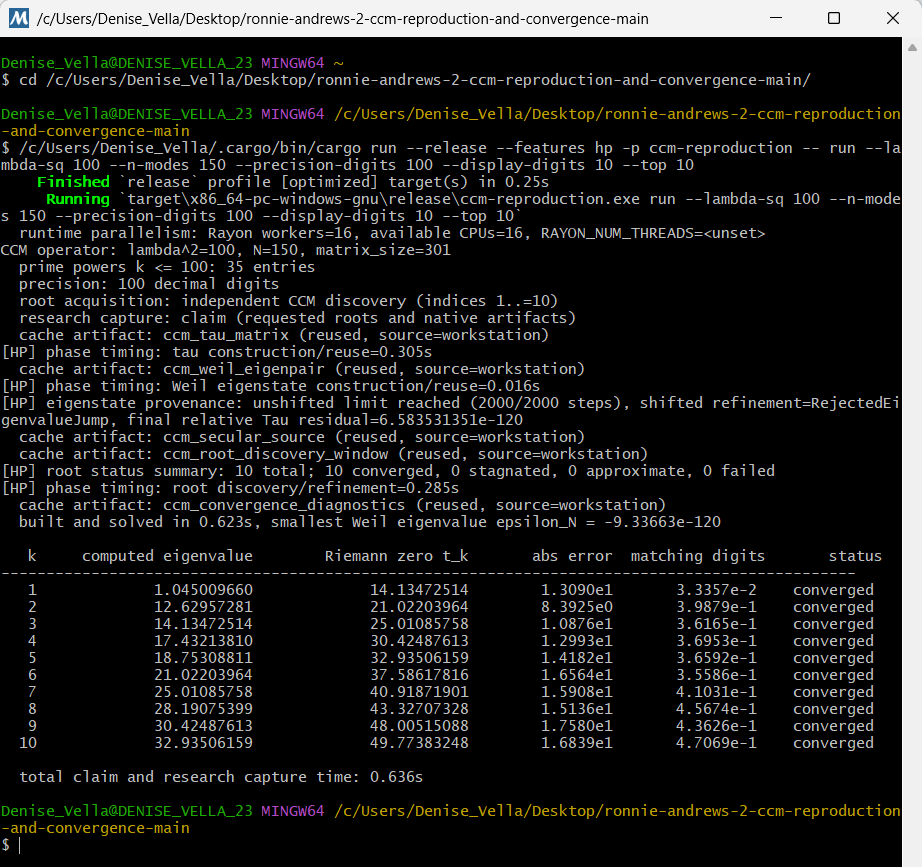
Task: Click the cargo run command line
Action: click(x=450, y=156)
